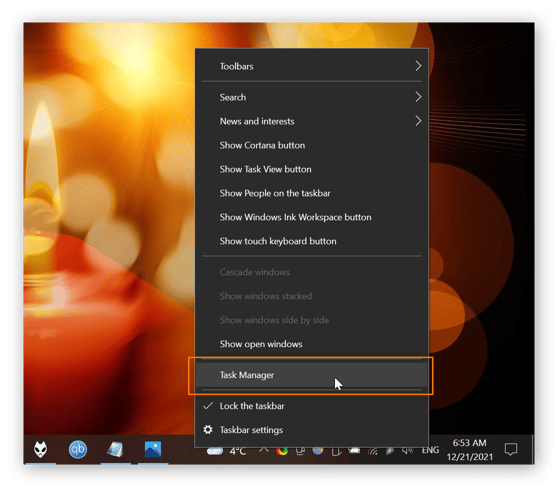Viewport: 559px width, 488px height.
Task: Open Taskbar settings
Action: click(x=312, y=430)
